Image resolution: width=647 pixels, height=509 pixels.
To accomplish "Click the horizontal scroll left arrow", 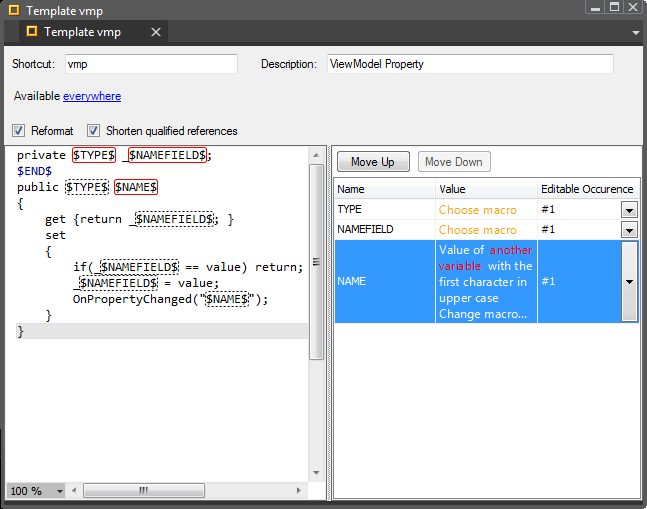I will 74,490.
